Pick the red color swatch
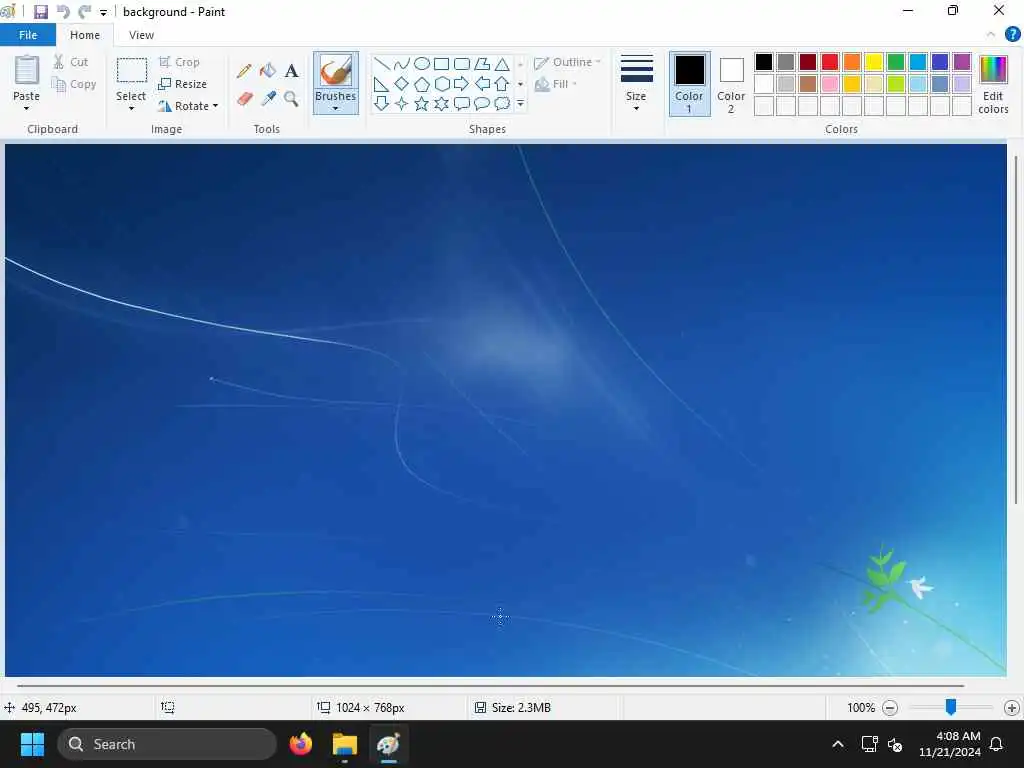The image size is (1024, 768). tap(830, 62)
